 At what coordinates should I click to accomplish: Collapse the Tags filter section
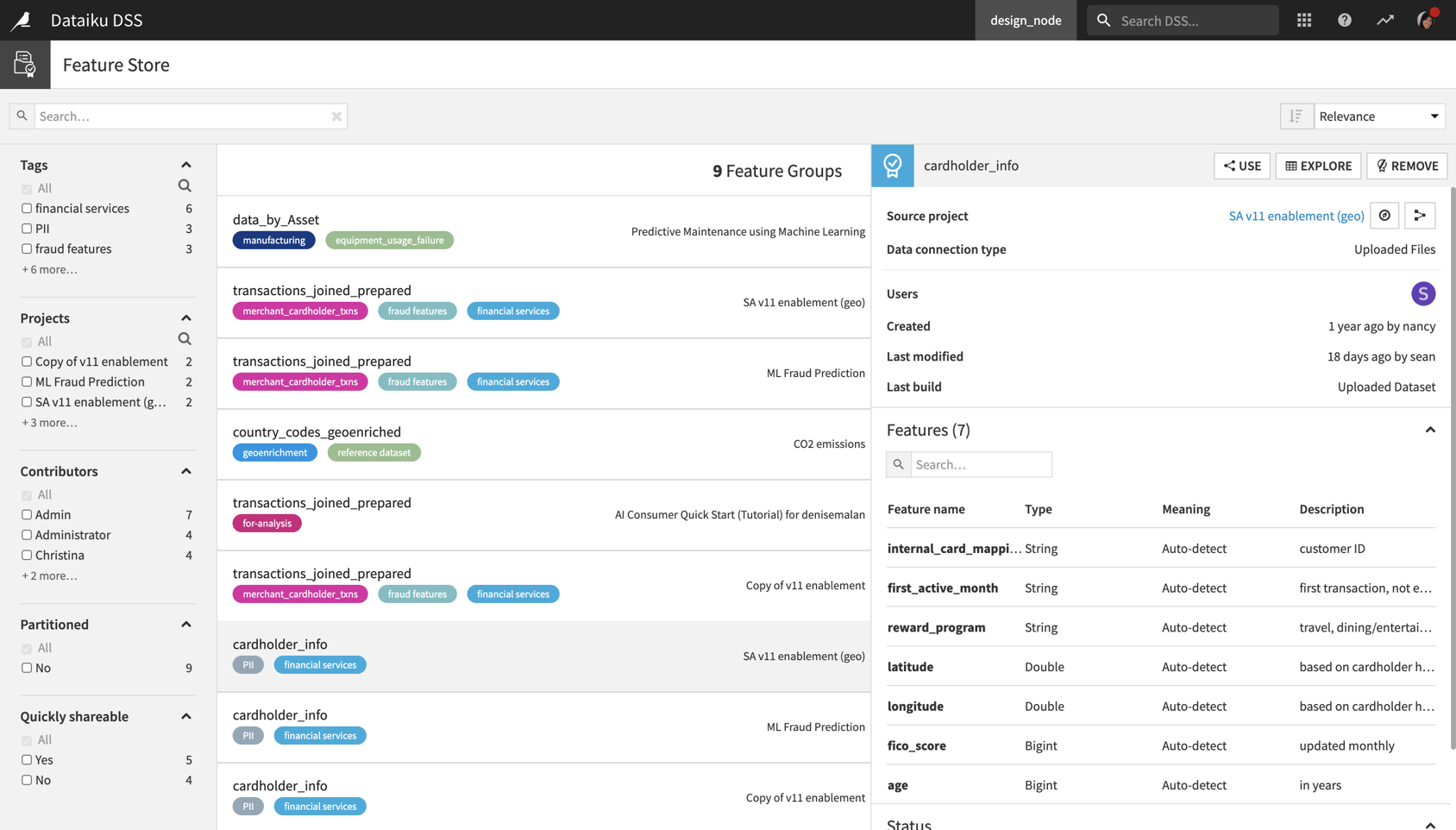click(x=185, y=164)
